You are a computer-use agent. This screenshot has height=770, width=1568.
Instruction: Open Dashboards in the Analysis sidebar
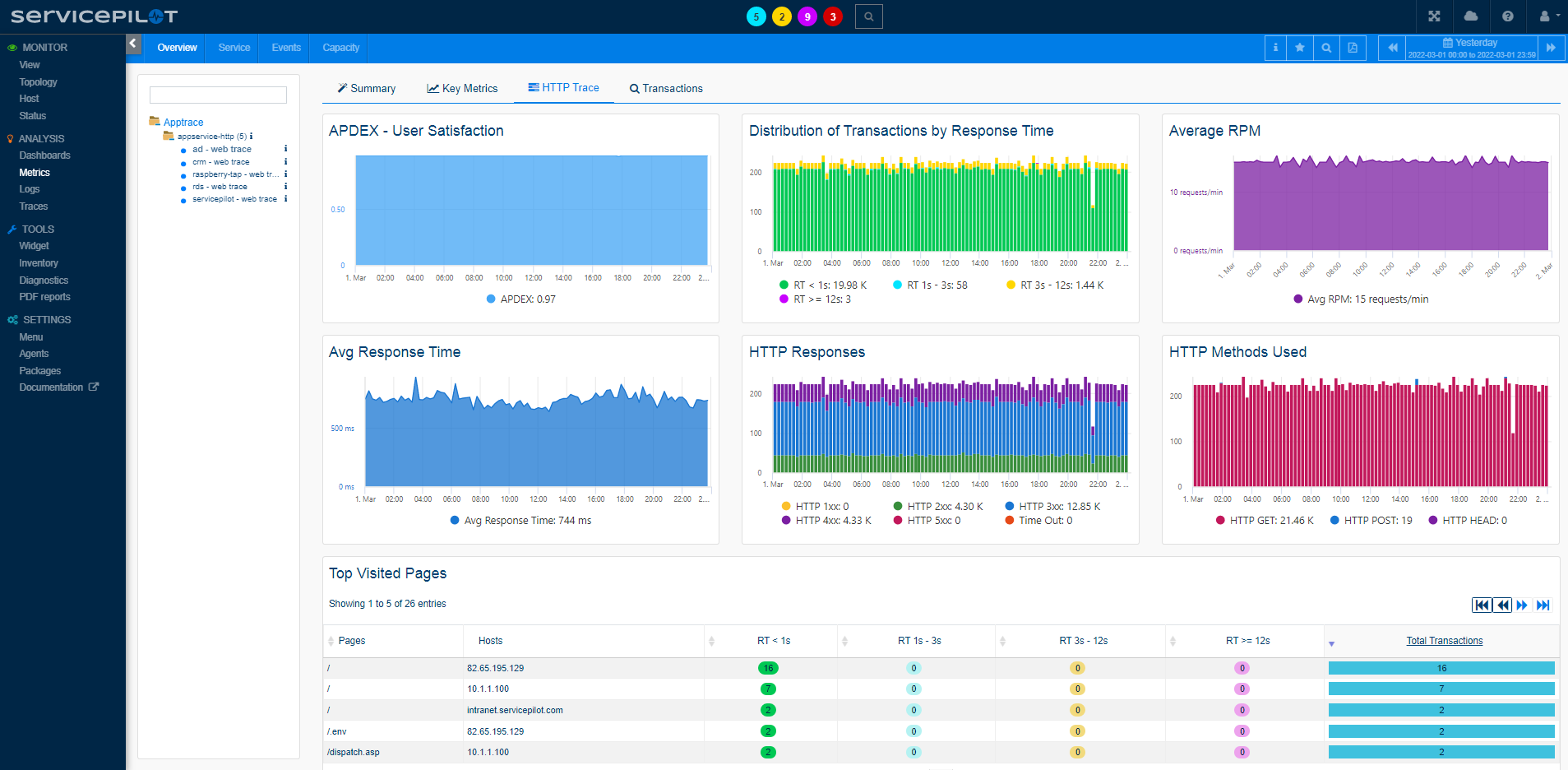tap(45, 155)
